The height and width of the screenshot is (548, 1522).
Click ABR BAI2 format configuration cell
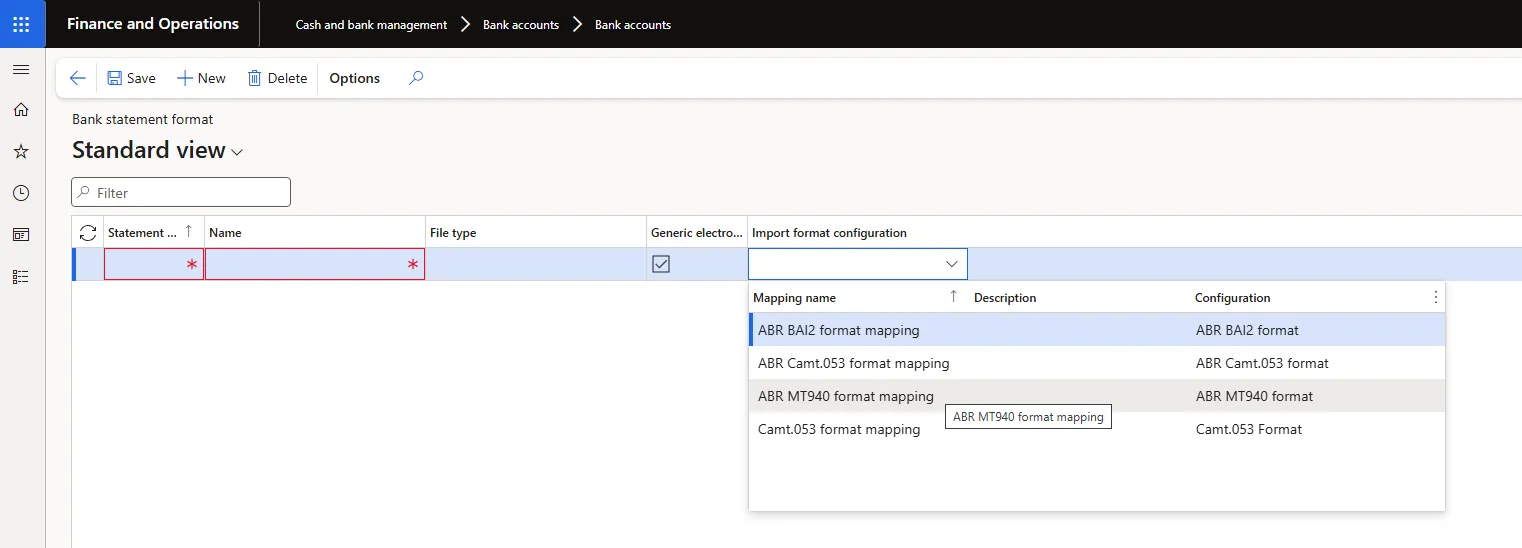pyautogui.click(x=1247, y=330)
